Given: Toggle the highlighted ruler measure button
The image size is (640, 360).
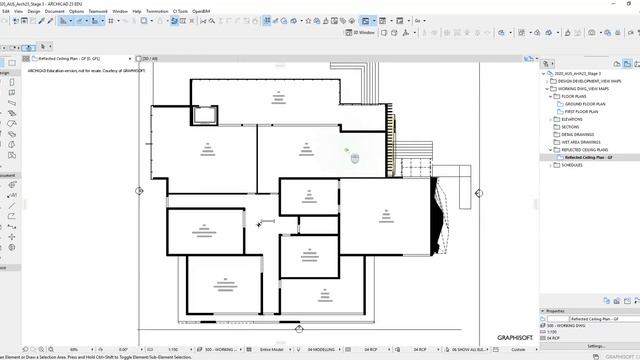Looking at the screenshot, I should (x=95, y=21).
